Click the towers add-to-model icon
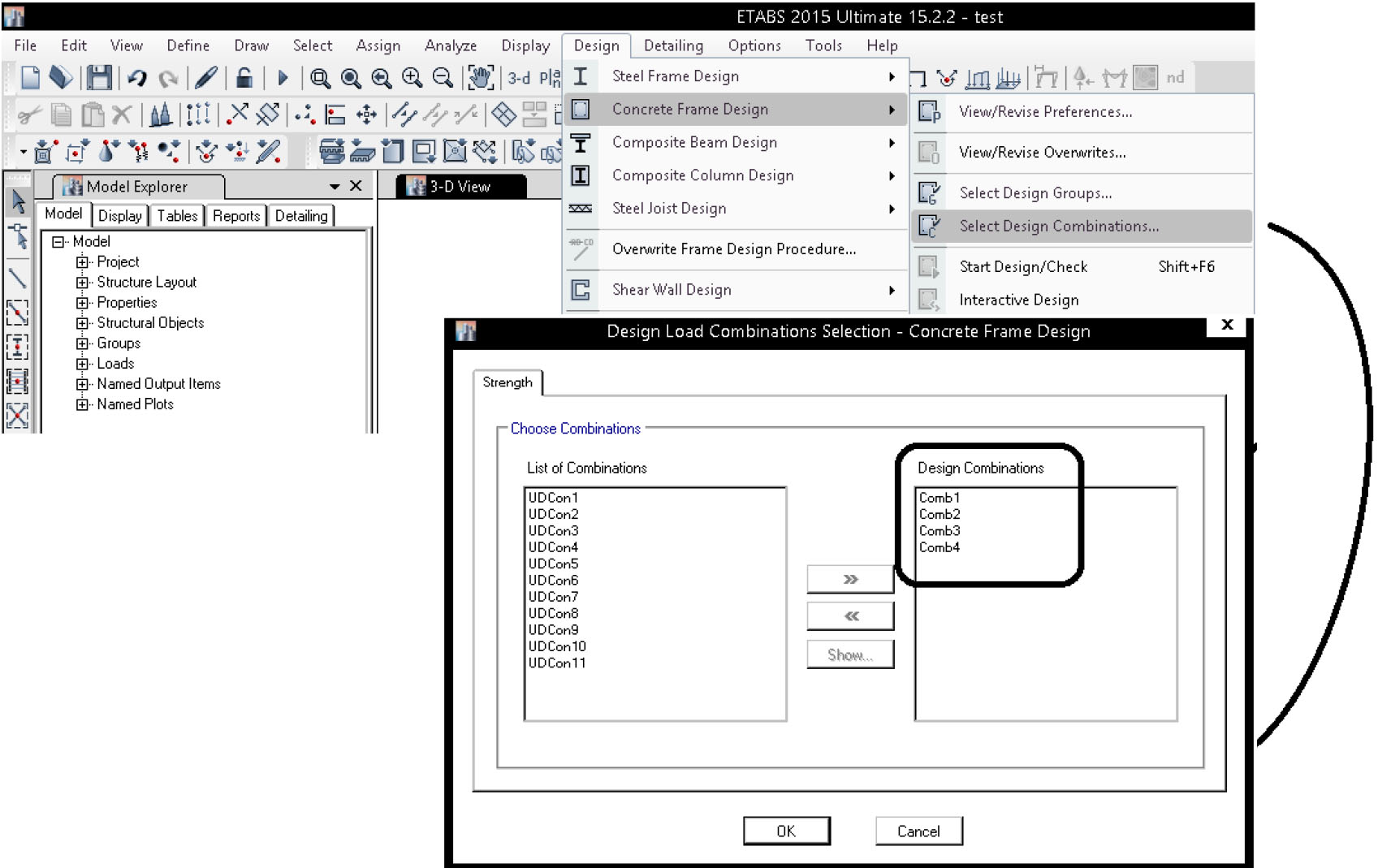The width and height of the screenshot is (1378, 868). pos(161,114)
